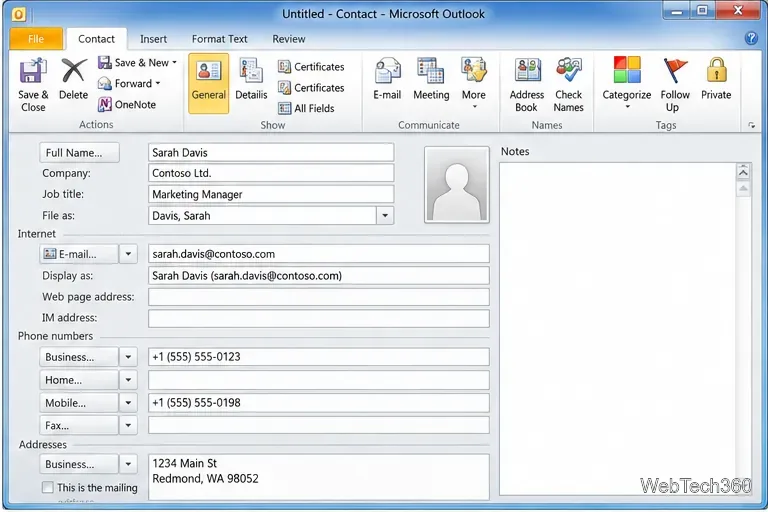Open the E-mail type dropdown arrow
This screenshot has height=512, width=768.
point(128,254)
